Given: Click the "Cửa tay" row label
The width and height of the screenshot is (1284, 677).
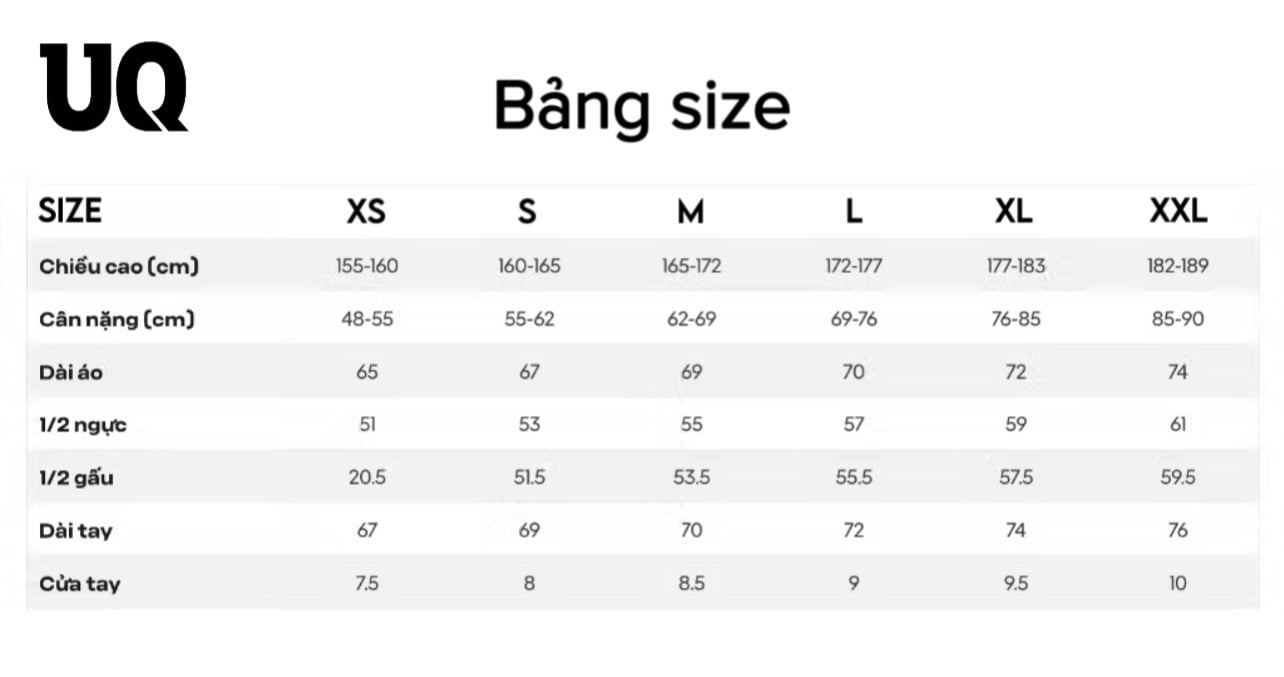Looking at the screenshot, I should pos(80,584).
